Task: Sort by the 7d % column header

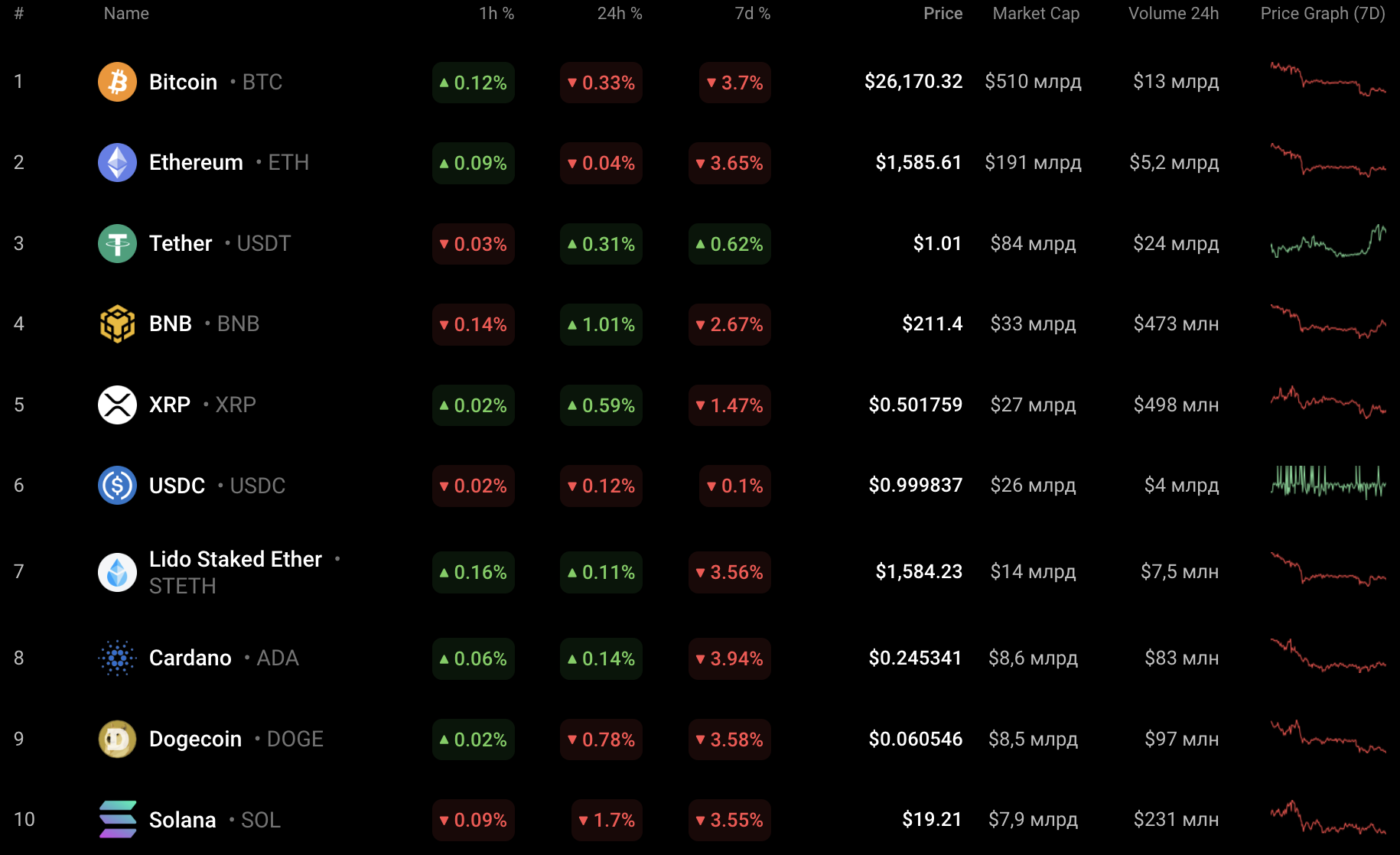Action: 752,14
